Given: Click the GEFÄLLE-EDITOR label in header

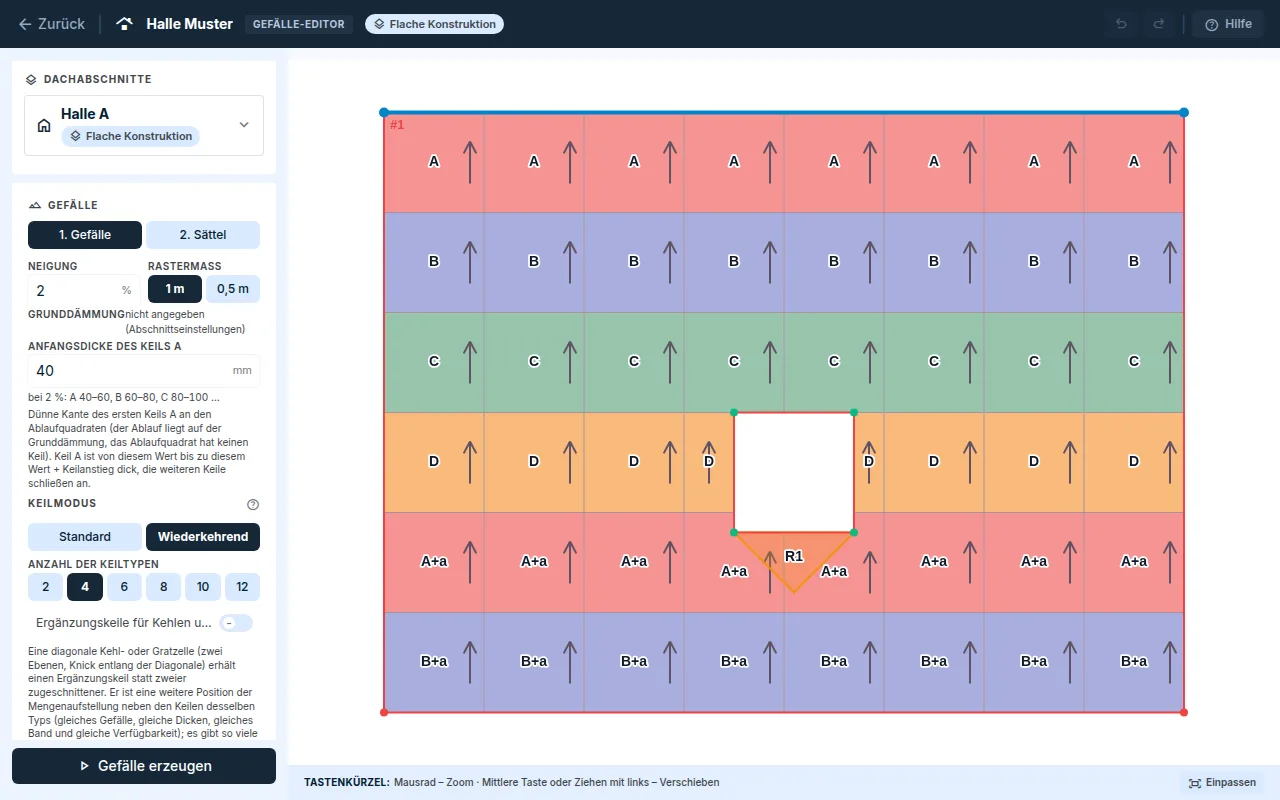Looking at the screenshot, I should [x=299, y=24].
